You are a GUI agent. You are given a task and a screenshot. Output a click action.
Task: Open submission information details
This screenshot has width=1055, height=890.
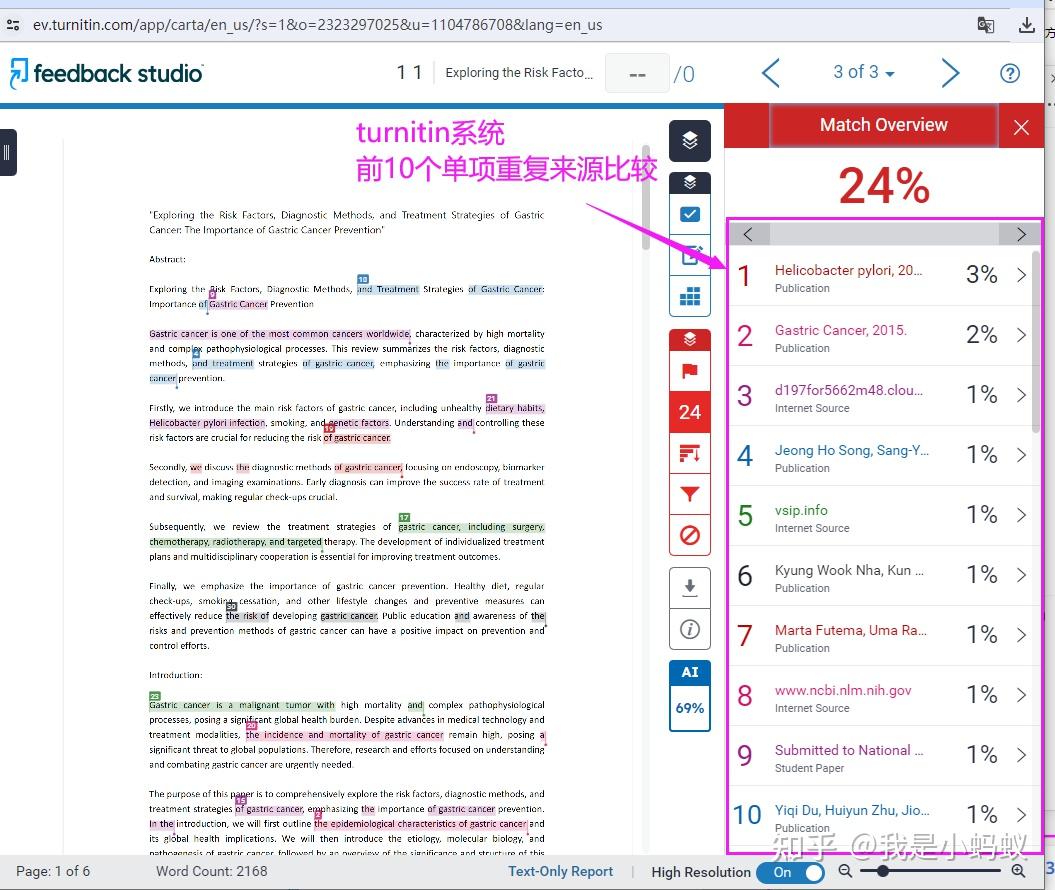689,628
